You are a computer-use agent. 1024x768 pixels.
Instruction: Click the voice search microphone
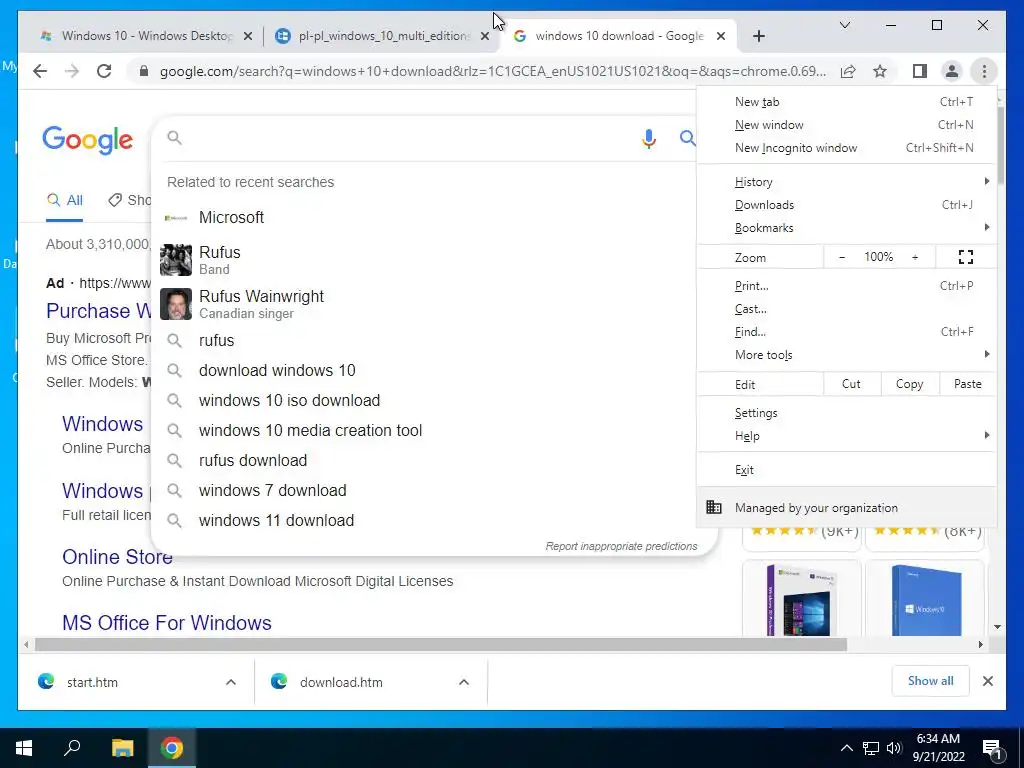pyautogui.click(x=648, y=138)
